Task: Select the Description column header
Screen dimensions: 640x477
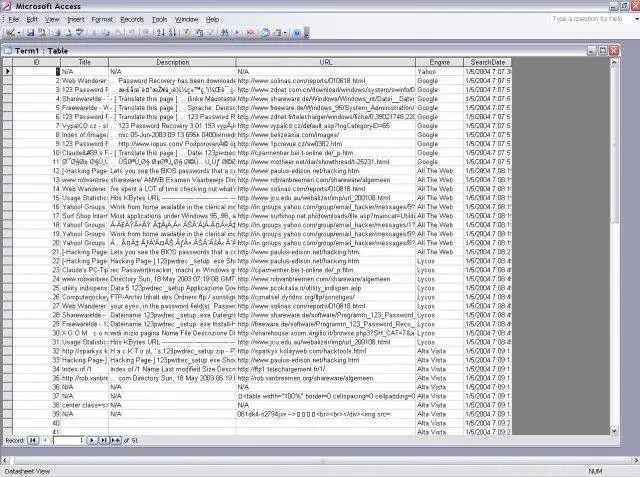Action: click(x=172, y=62)
